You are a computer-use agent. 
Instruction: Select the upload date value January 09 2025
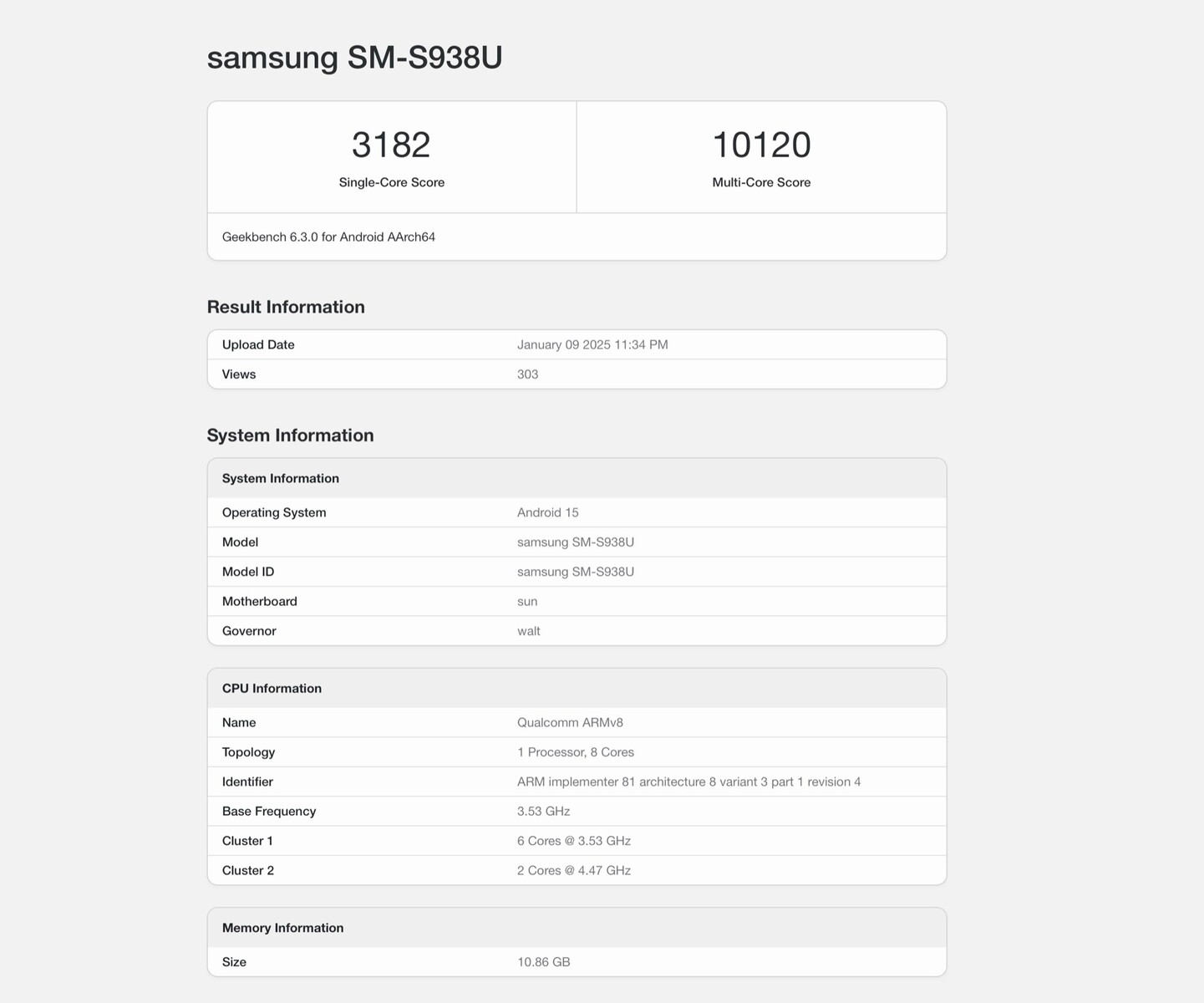pos(592,345)
